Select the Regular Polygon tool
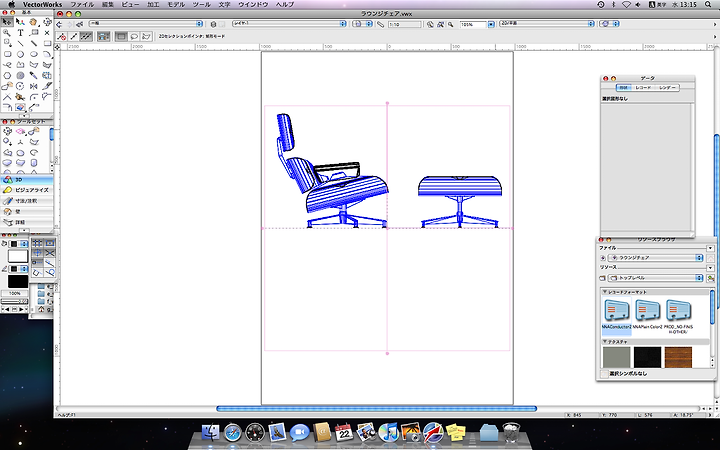The height and width of the screenshot is (450, 720). 7,75
